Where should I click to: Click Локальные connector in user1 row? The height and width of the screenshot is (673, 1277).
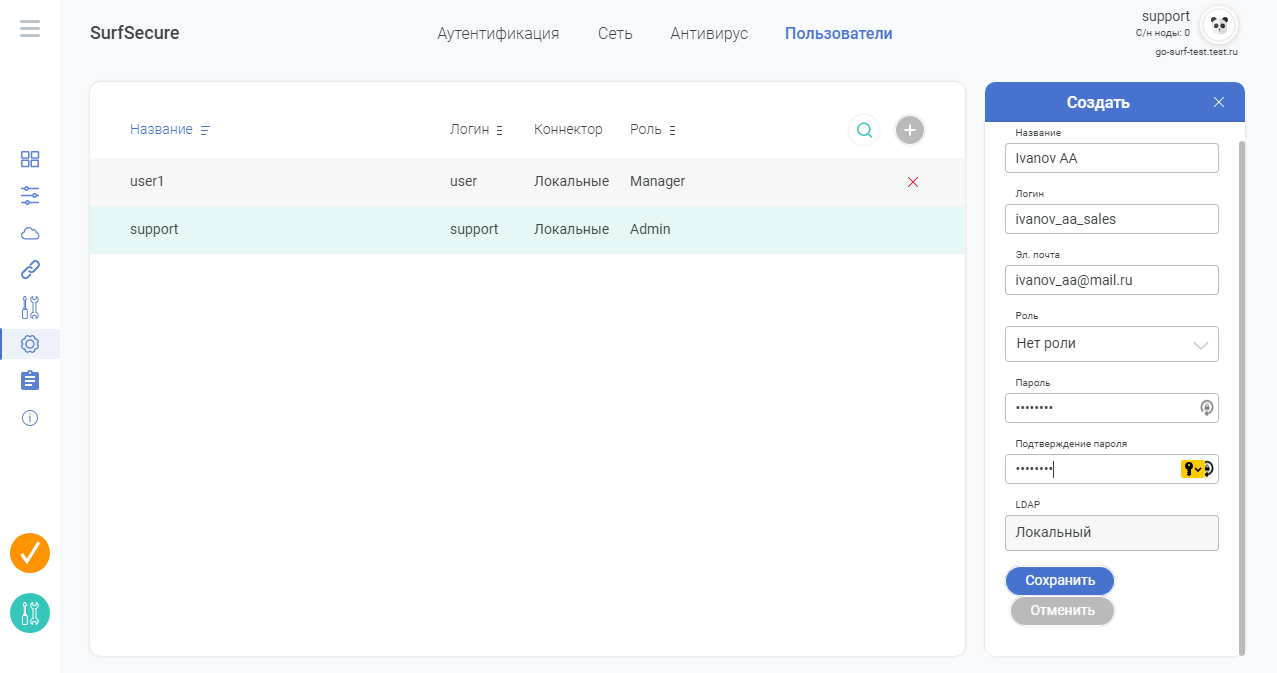click(x=571, y=182)
